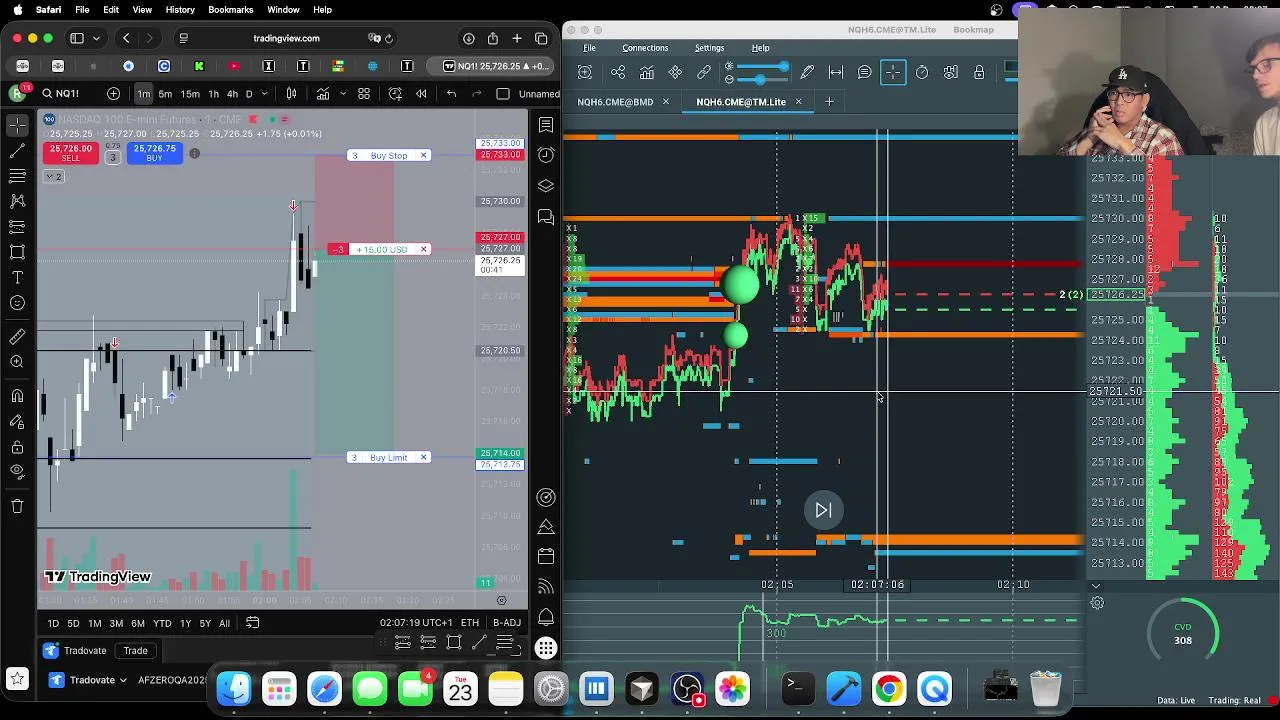The height and width of the screenshot is (720, 1280).
Task: Click the Bookmap add-chart zoom icon
Action: click(x=585, y=72)
